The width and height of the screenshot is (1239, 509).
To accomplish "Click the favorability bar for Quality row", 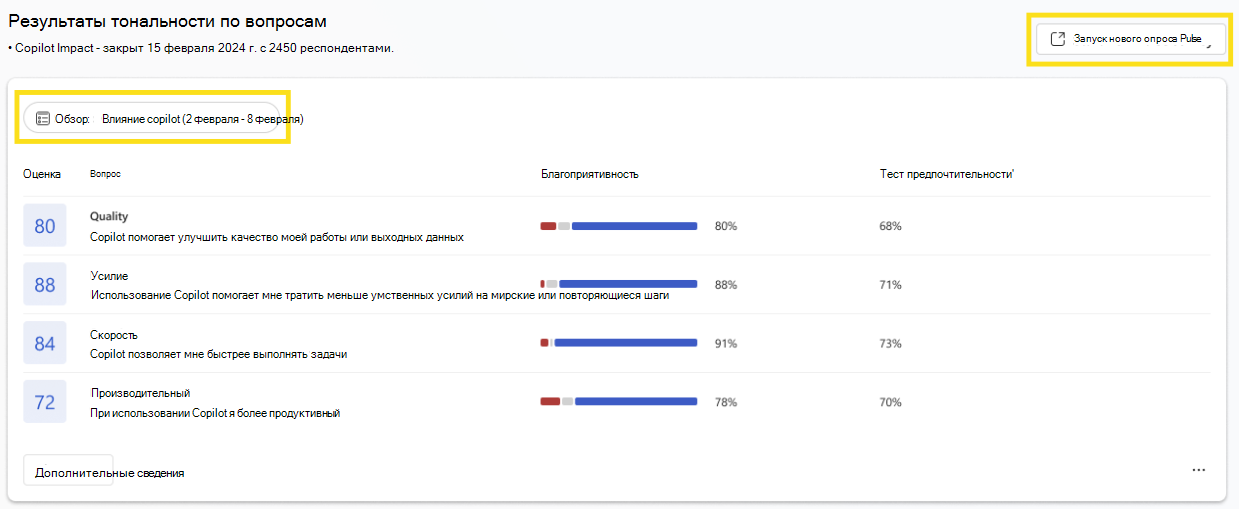I will [619, 226].
